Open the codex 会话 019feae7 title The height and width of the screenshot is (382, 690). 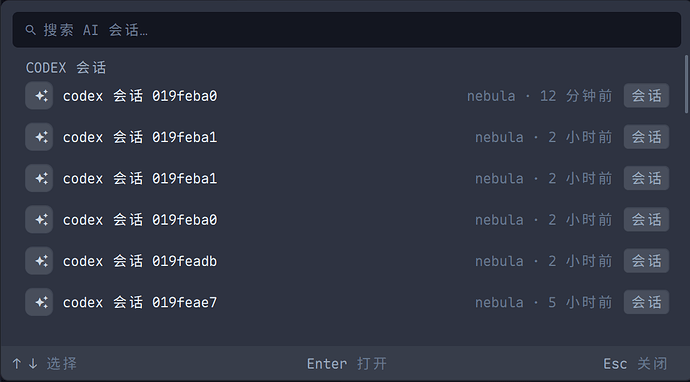[x=140, y=303]
